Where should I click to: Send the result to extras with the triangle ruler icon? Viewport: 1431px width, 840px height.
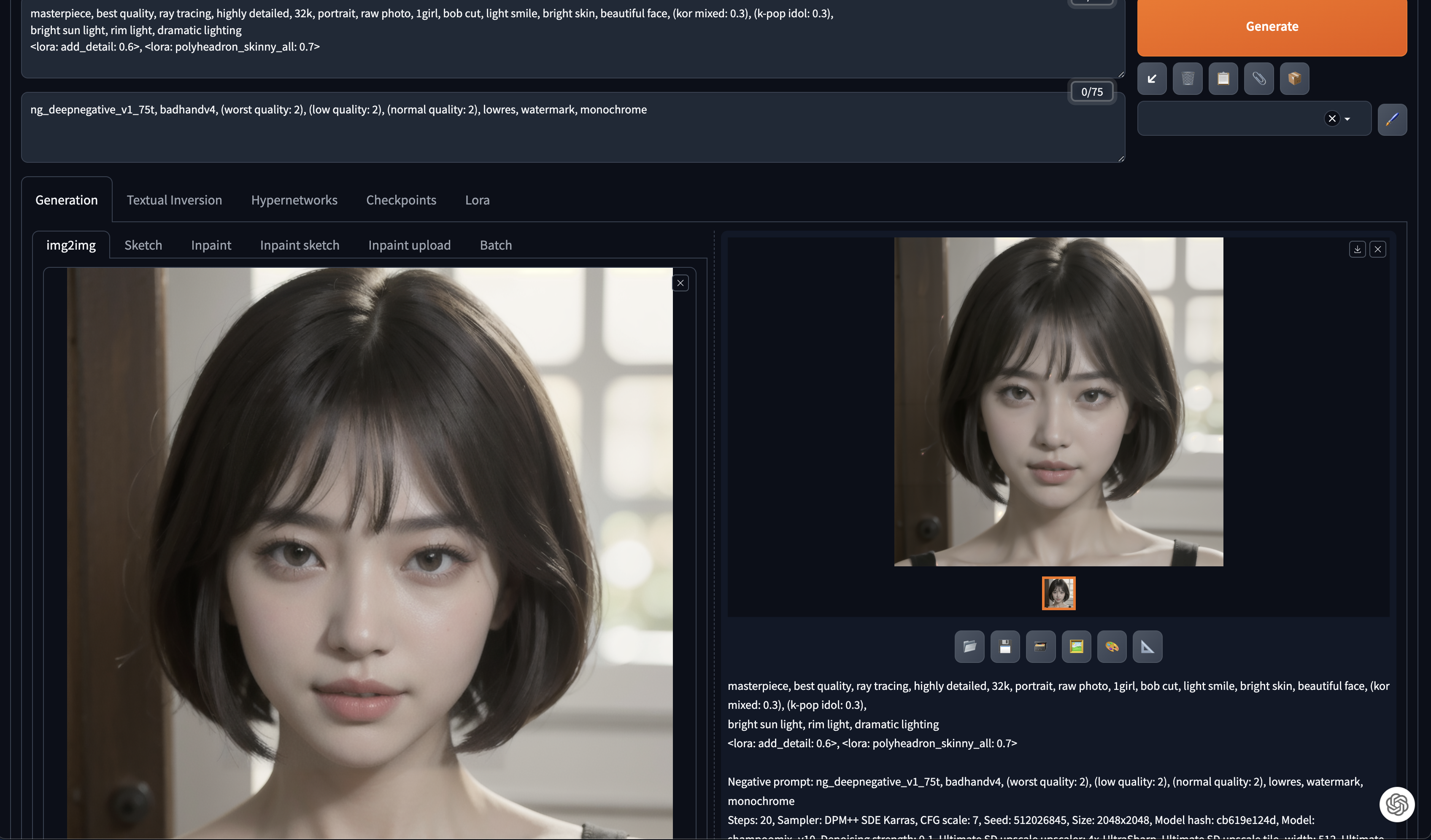click(1147, 646)
